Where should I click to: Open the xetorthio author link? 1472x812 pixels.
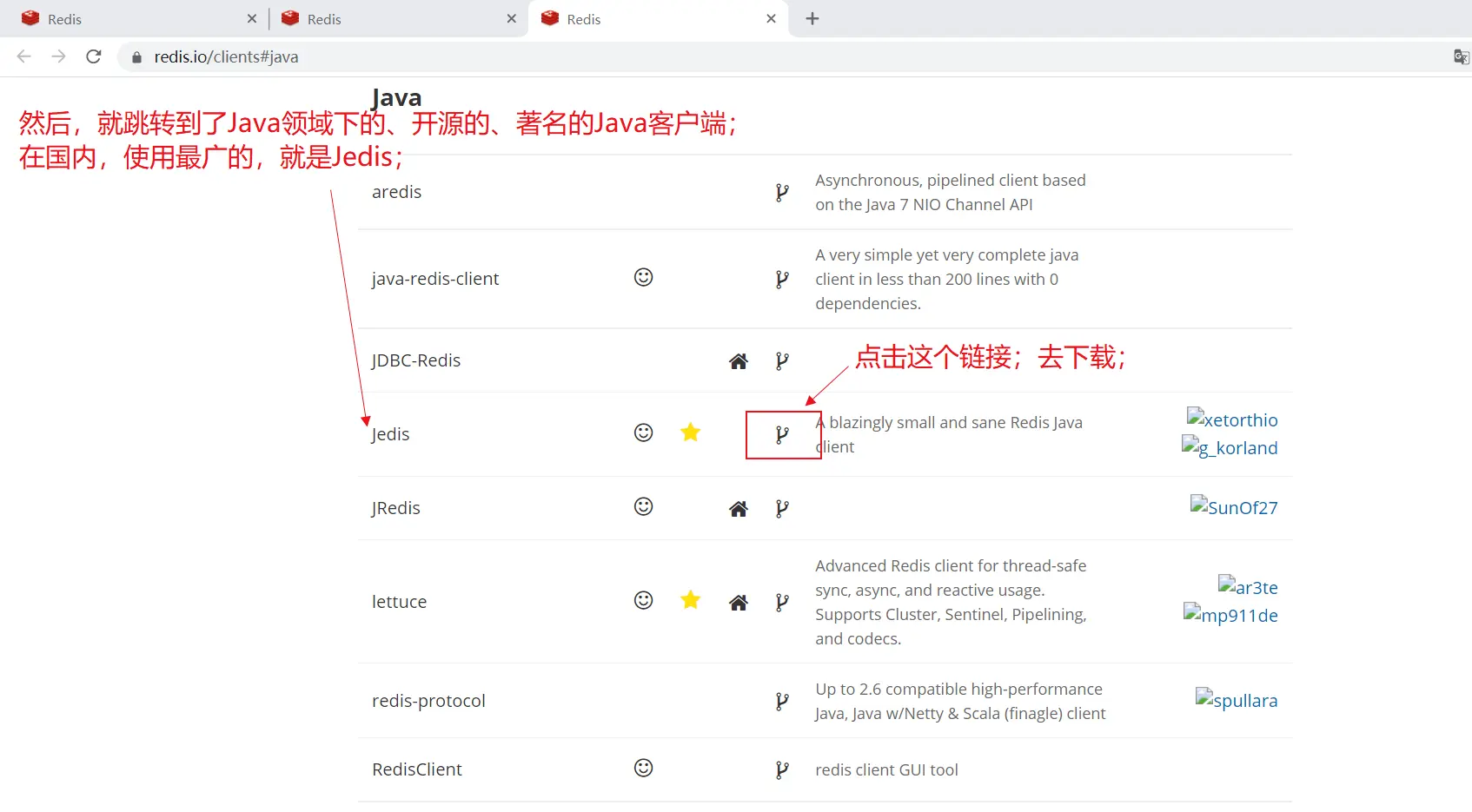(1232, 419)
